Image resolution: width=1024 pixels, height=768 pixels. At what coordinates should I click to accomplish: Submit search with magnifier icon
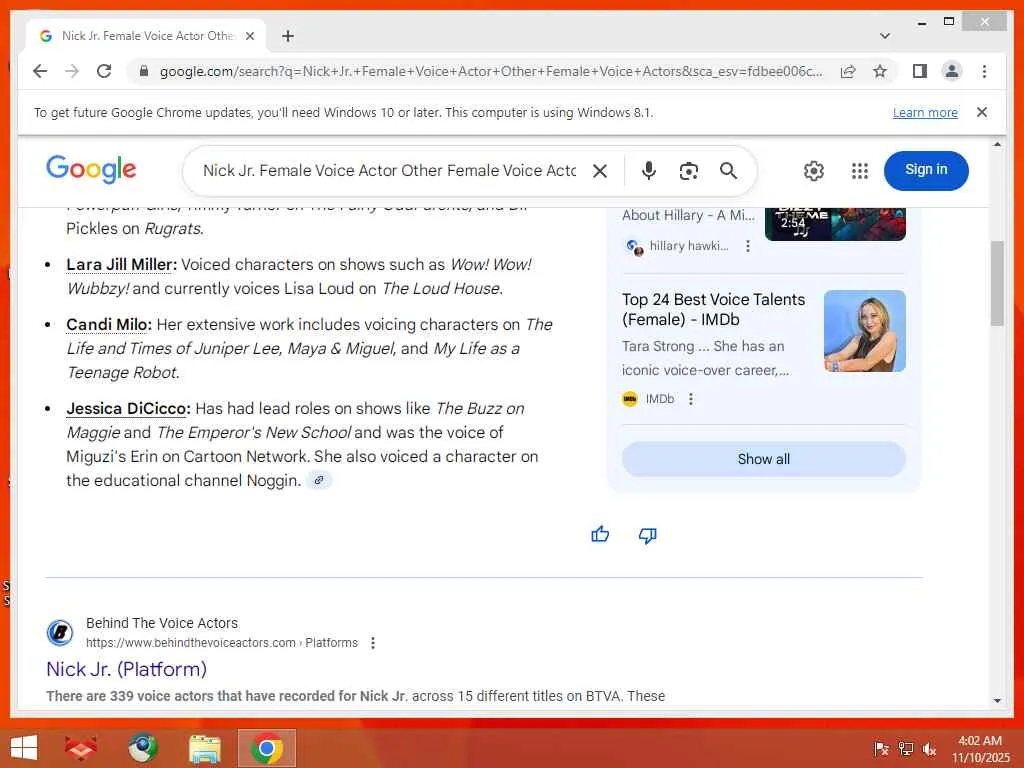point(728,171)
